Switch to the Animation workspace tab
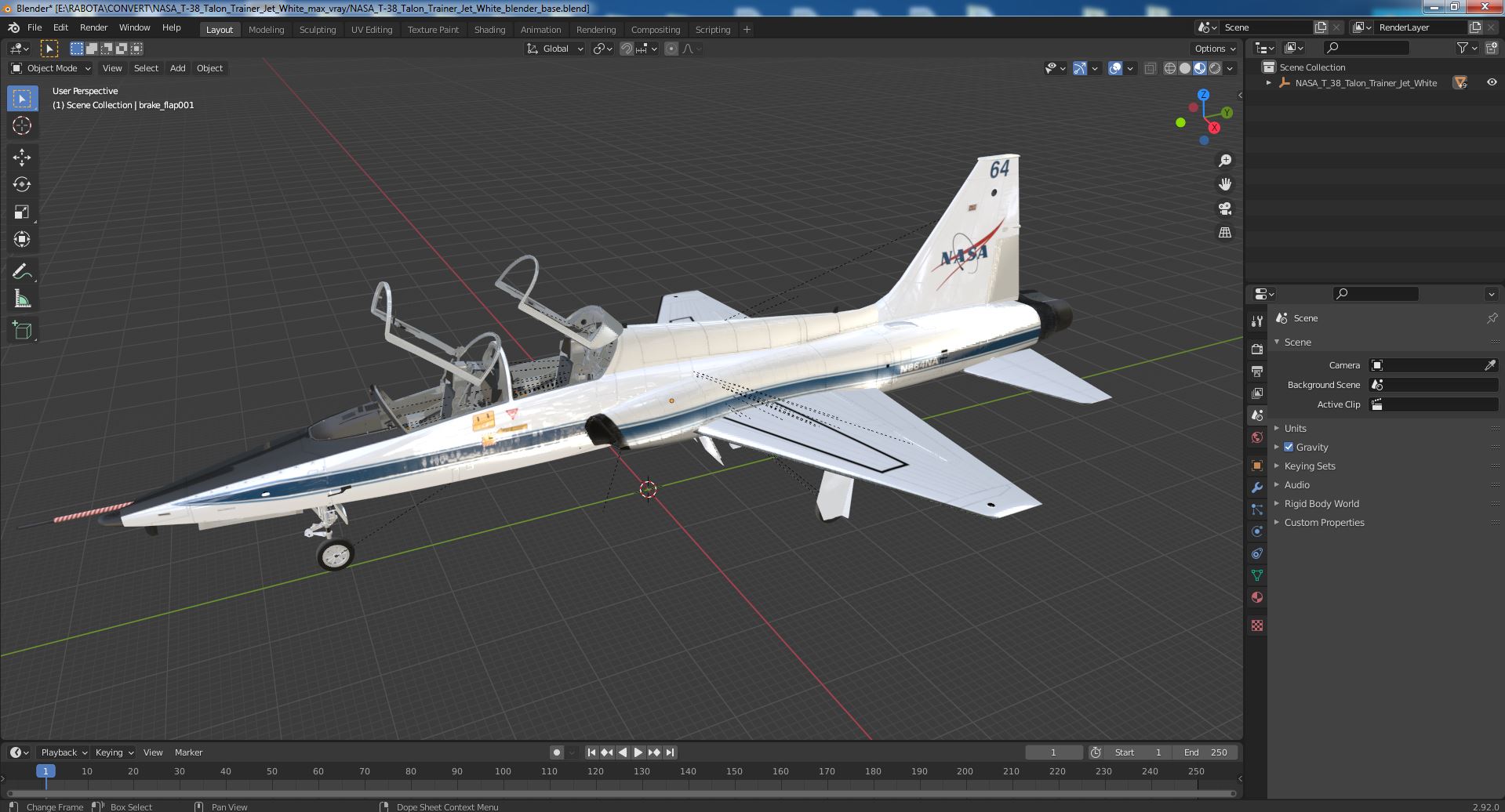The image size is (1505, 812). (541, 30)
